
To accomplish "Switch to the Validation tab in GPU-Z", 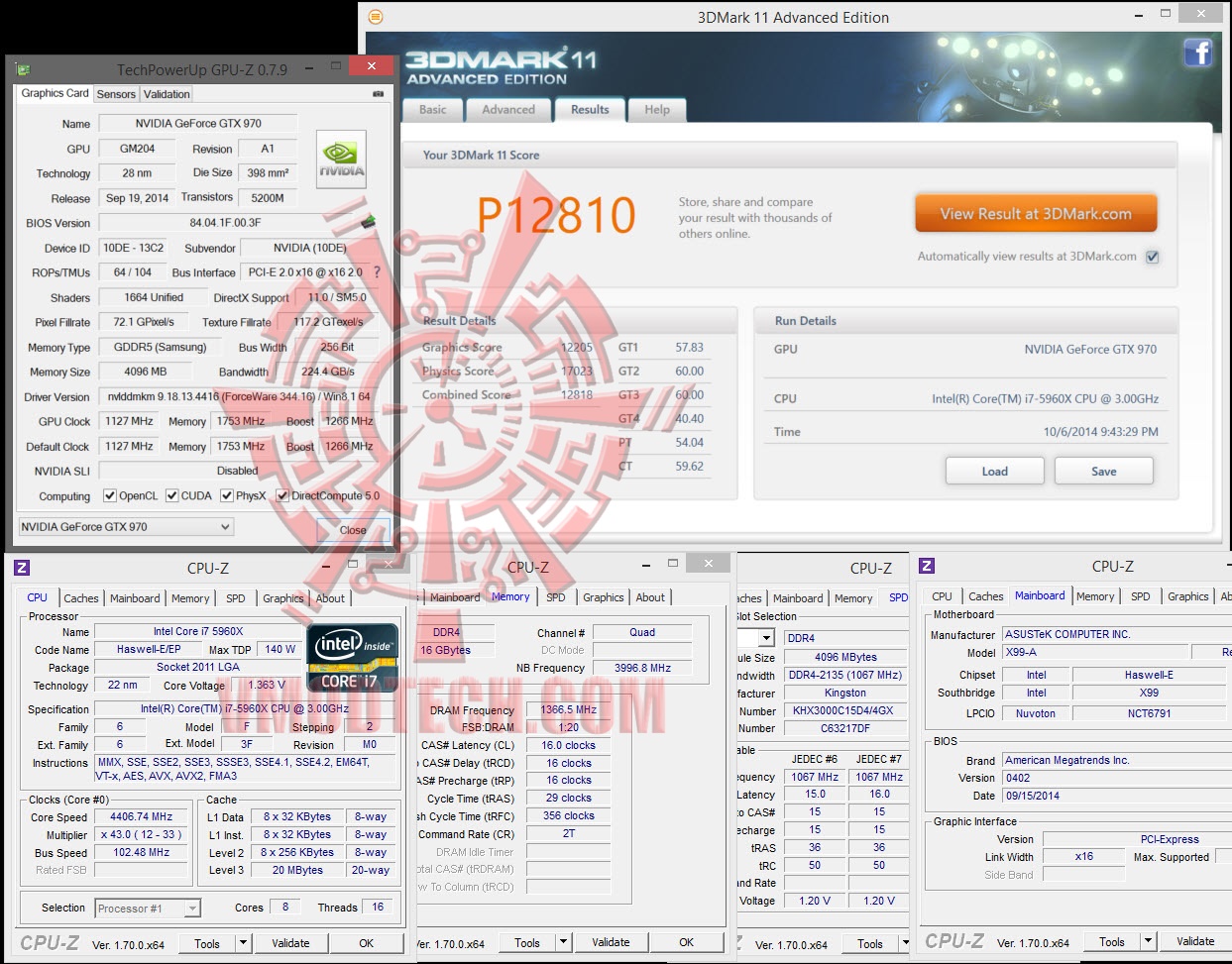I will tap(167, 94).
